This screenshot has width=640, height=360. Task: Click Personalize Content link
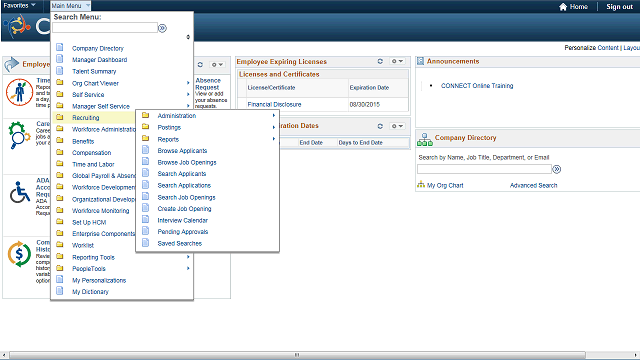[x=591, y=48]
